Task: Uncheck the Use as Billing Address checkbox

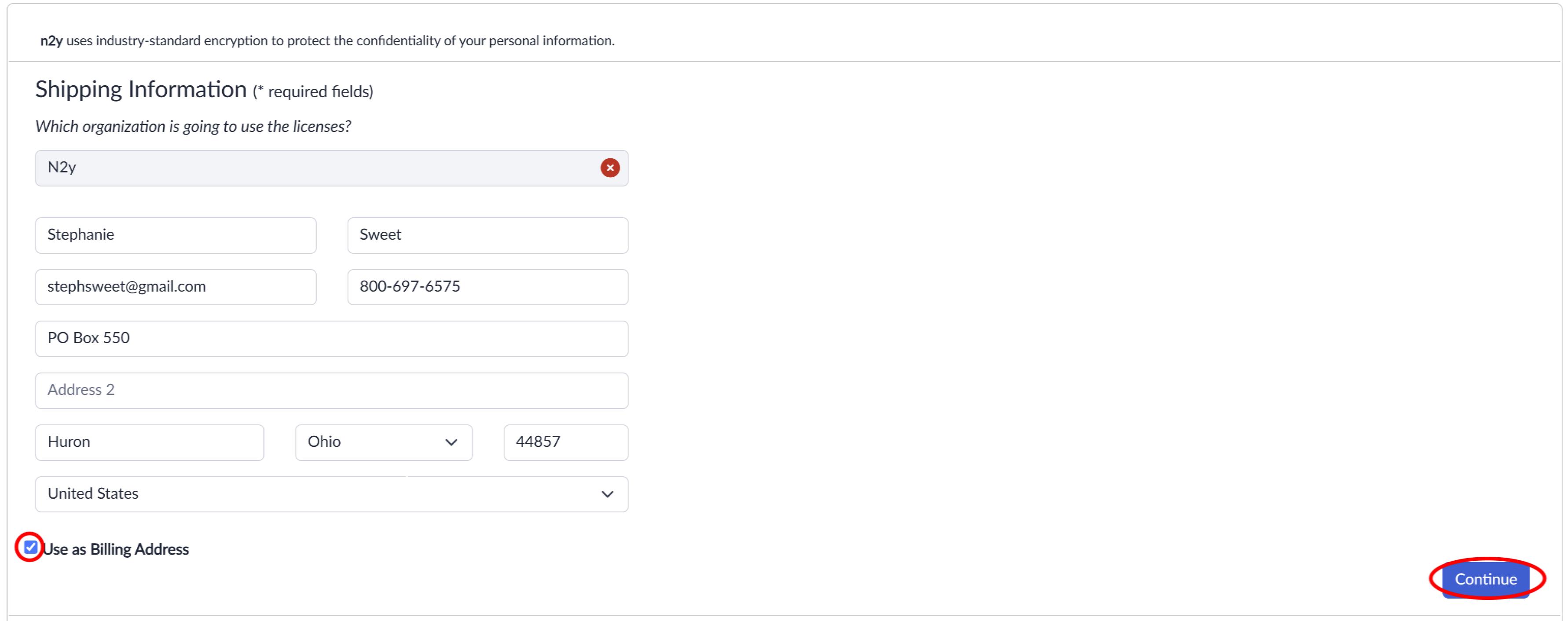Action: click(x=30, y=548)
